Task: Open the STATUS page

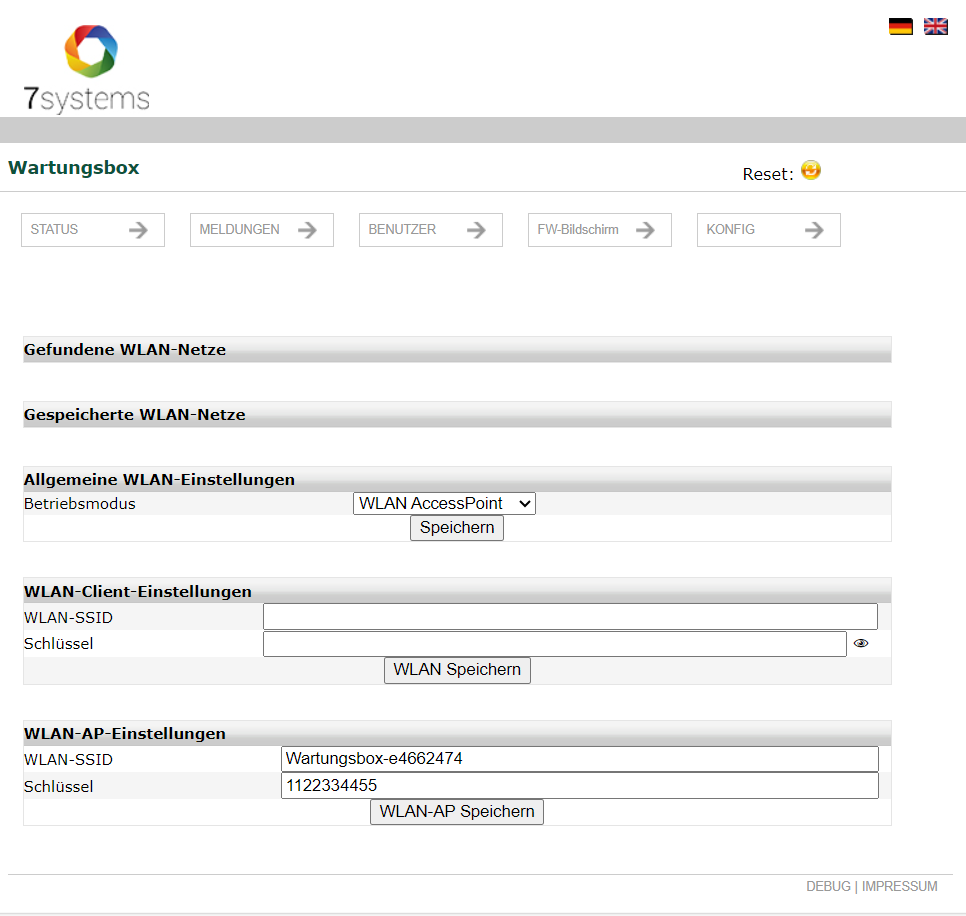Action: coord(92,230)
